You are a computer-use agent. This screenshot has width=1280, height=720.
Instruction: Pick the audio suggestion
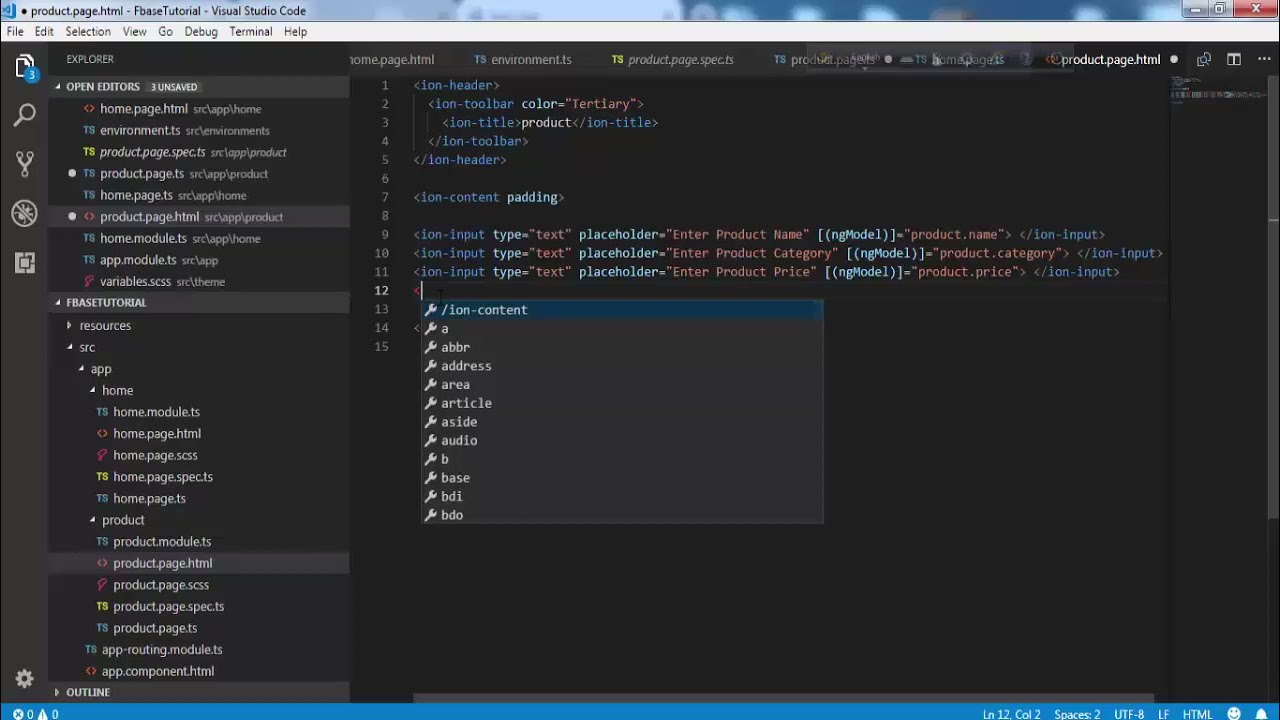click(x=621, y=440)
